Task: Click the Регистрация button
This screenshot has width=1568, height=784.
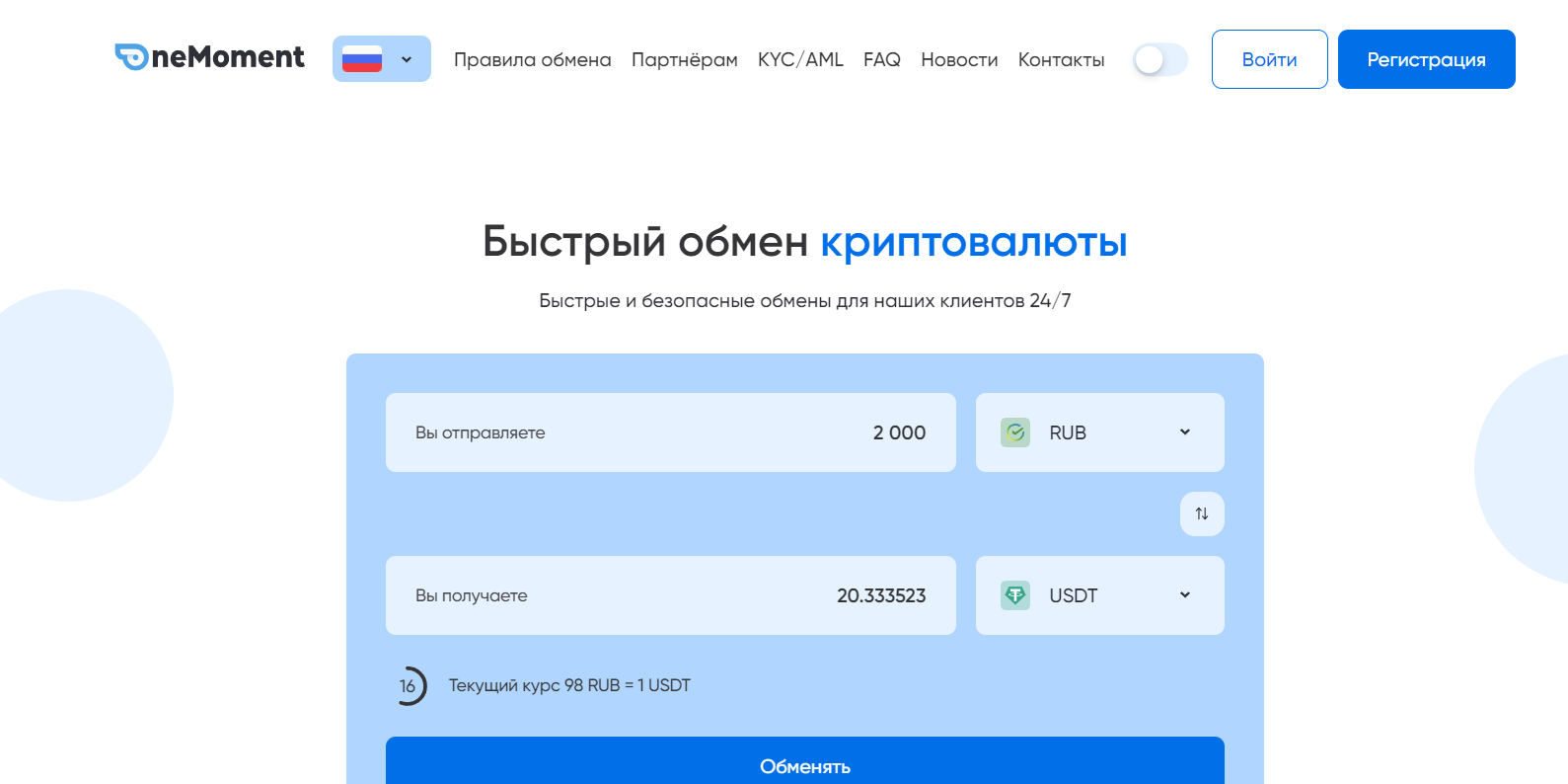Action: 1426,59
